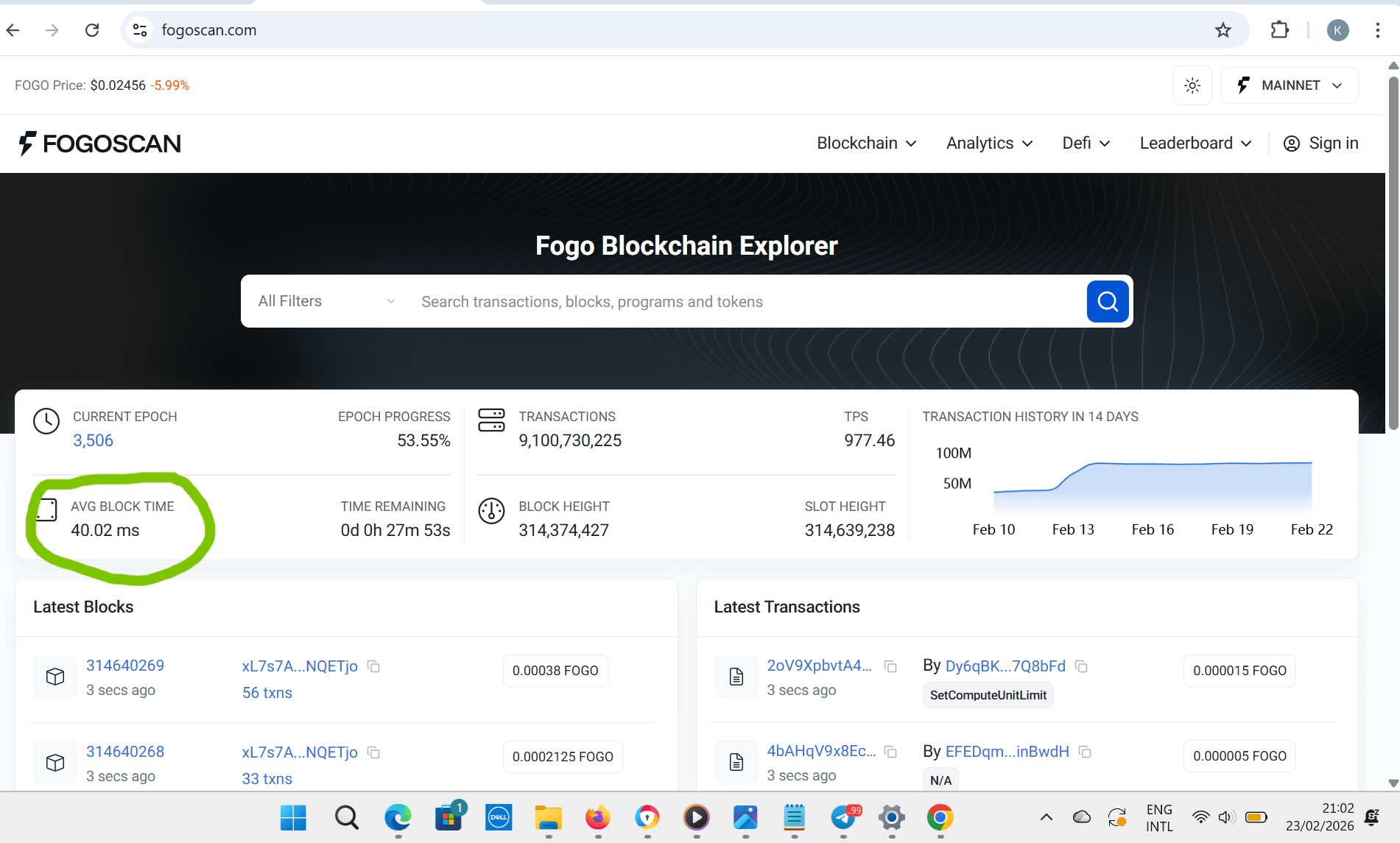Expand the All Filters dropdown

pyautogui.click(x=326, y=301)
